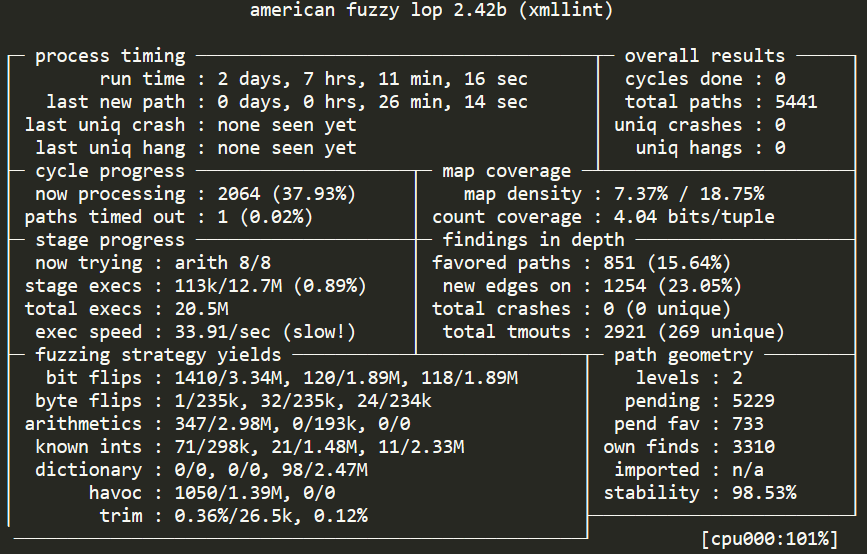Click the overall results section header
The image size is (867, 554).
[704, 56]
